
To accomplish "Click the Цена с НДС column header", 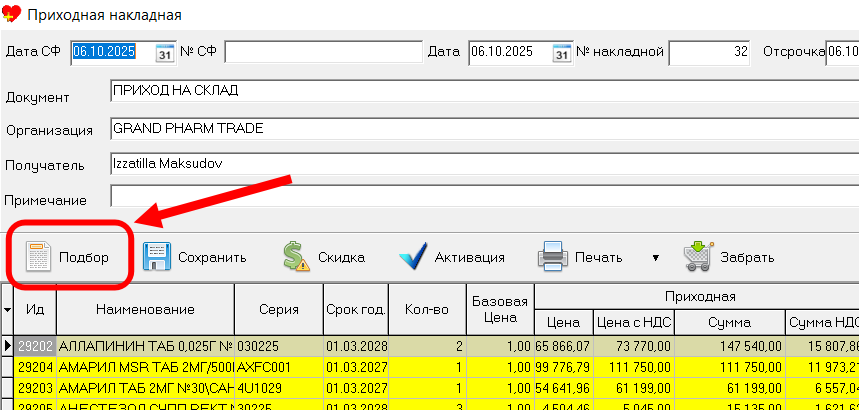I will 634,322.
